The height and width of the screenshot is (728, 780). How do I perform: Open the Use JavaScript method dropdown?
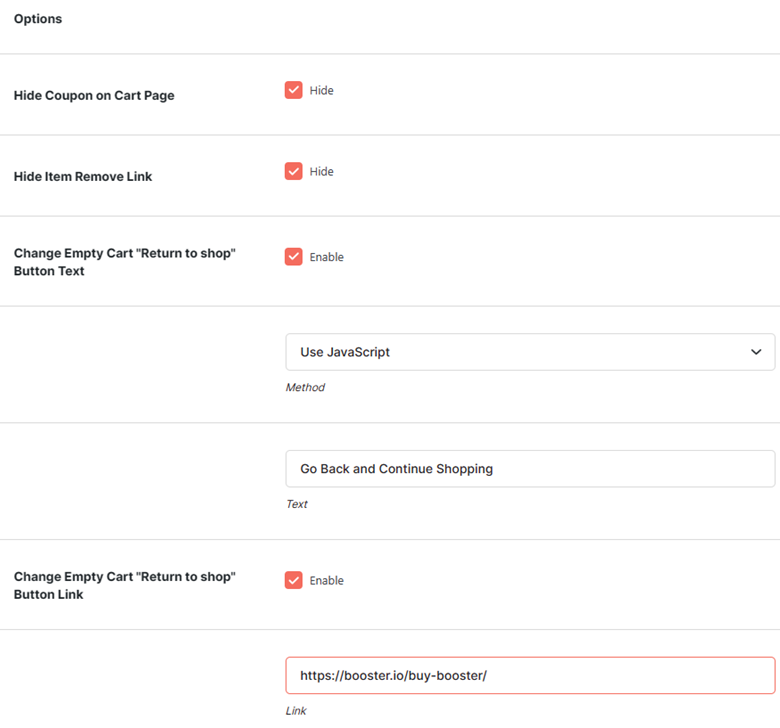(530, 352)
